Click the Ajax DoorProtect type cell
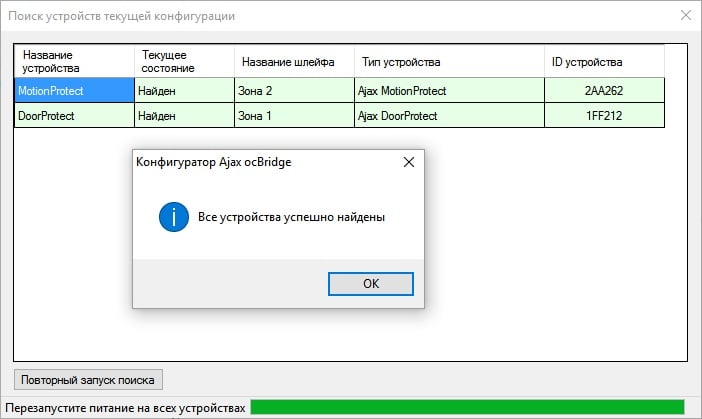 [x=449, y=115]
